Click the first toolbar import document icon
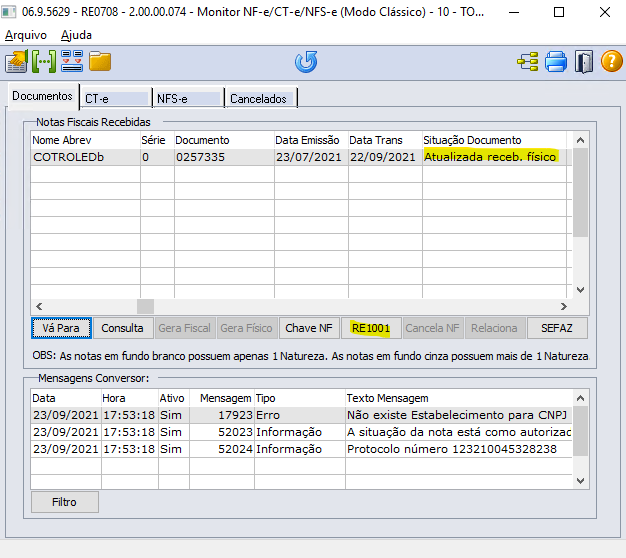The width and height of the screenshot is (626, 558). pos(16,62)
